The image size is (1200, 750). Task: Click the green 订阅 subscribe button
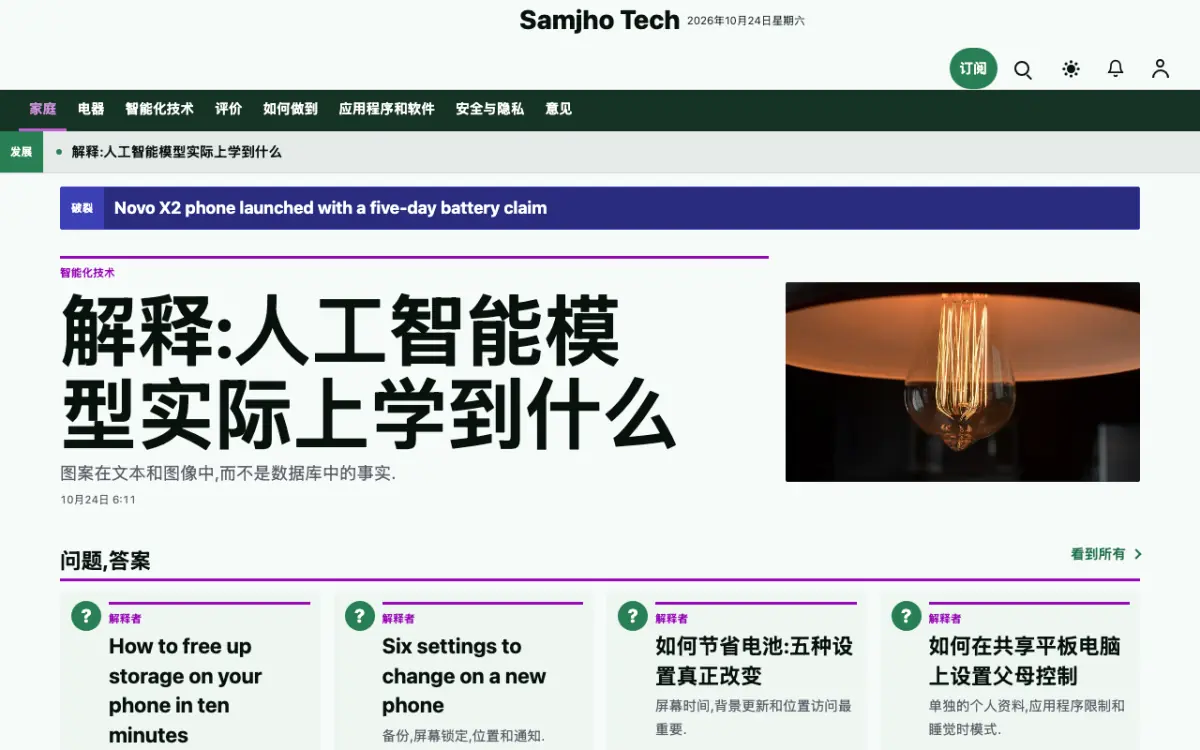[x=973, y=69]
